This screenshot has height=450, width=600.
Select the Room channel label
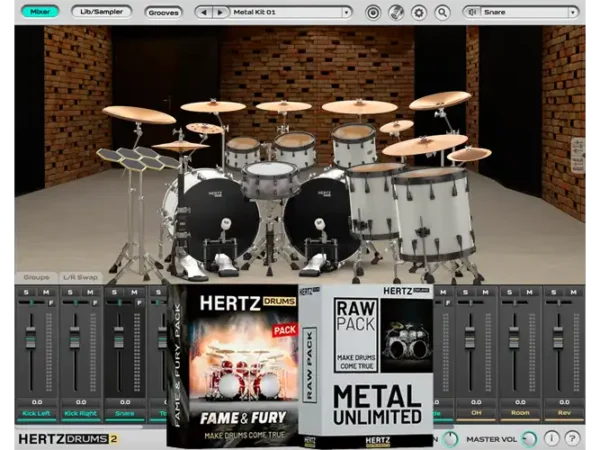click(520, 413)
